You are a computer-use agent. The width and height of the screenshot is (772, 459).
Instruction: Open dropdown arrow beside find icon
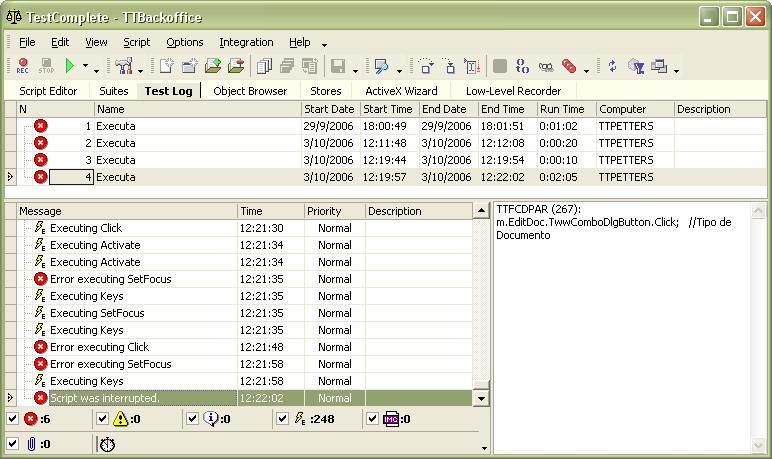coord(399,71)
